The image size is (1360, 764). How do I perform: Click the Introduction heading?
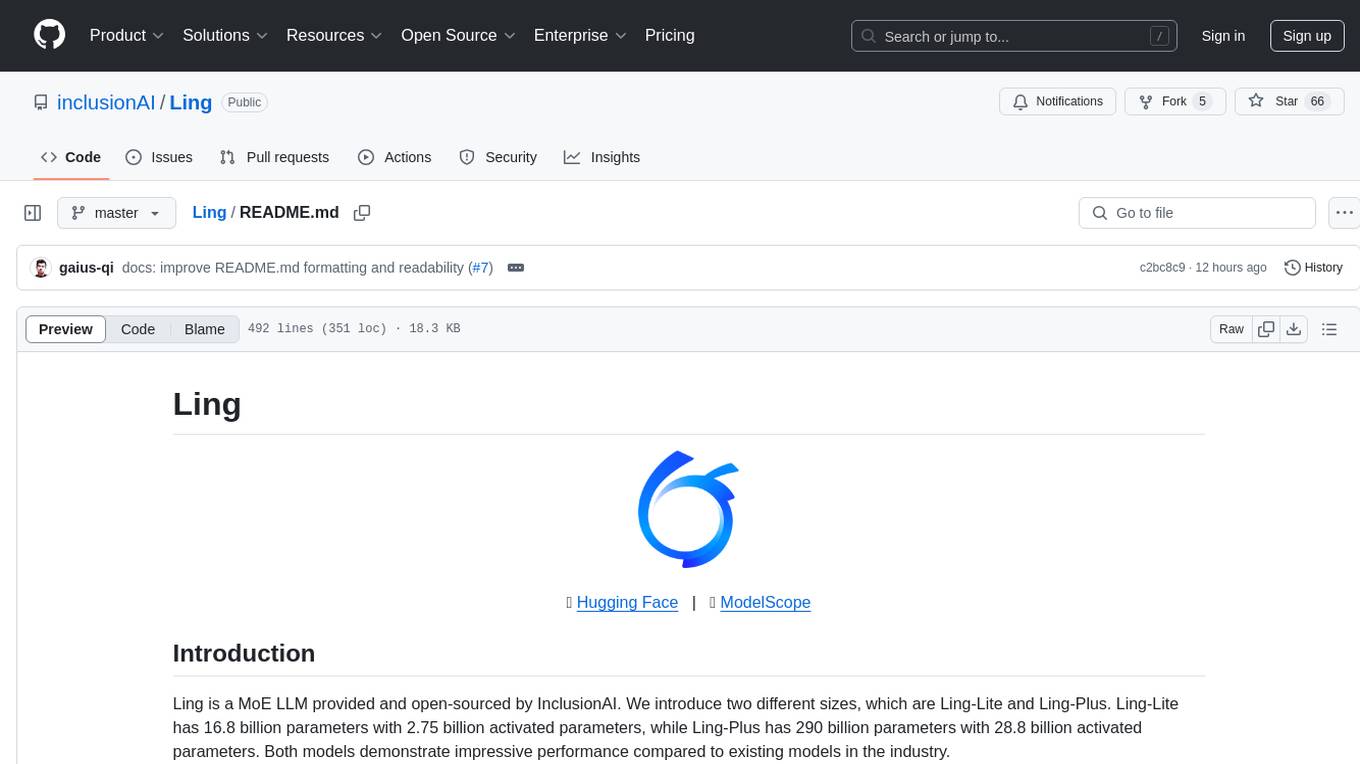click(x=244, y=653)
